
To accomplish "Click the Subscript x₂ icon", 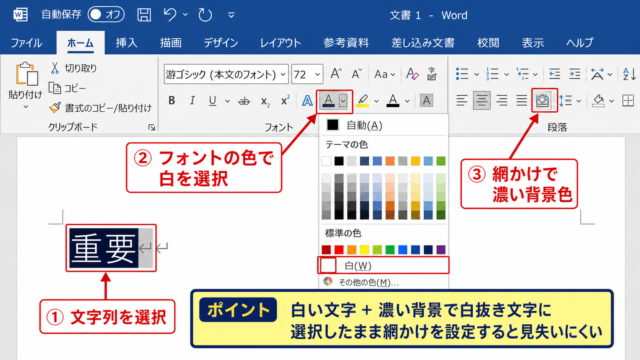I will point(265,101).
